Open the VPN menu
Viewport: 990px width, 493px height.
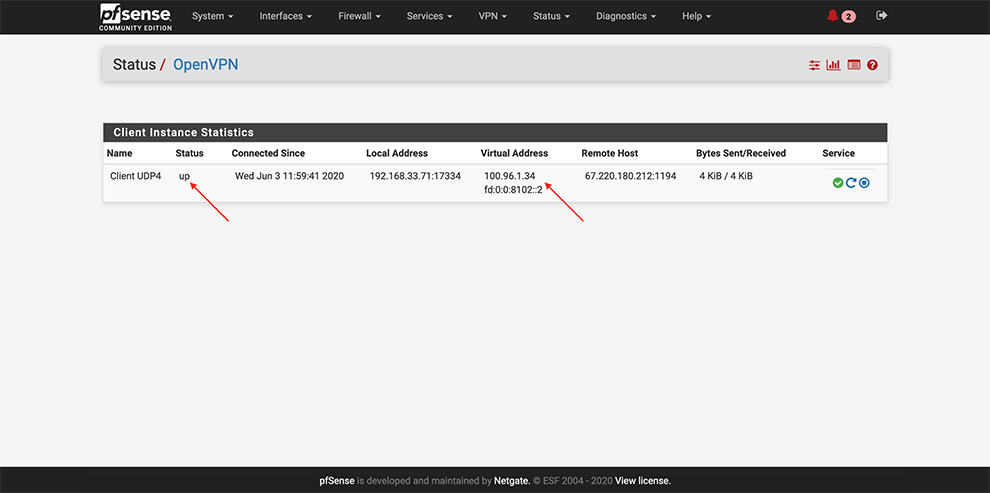click(x=492, y=16)
